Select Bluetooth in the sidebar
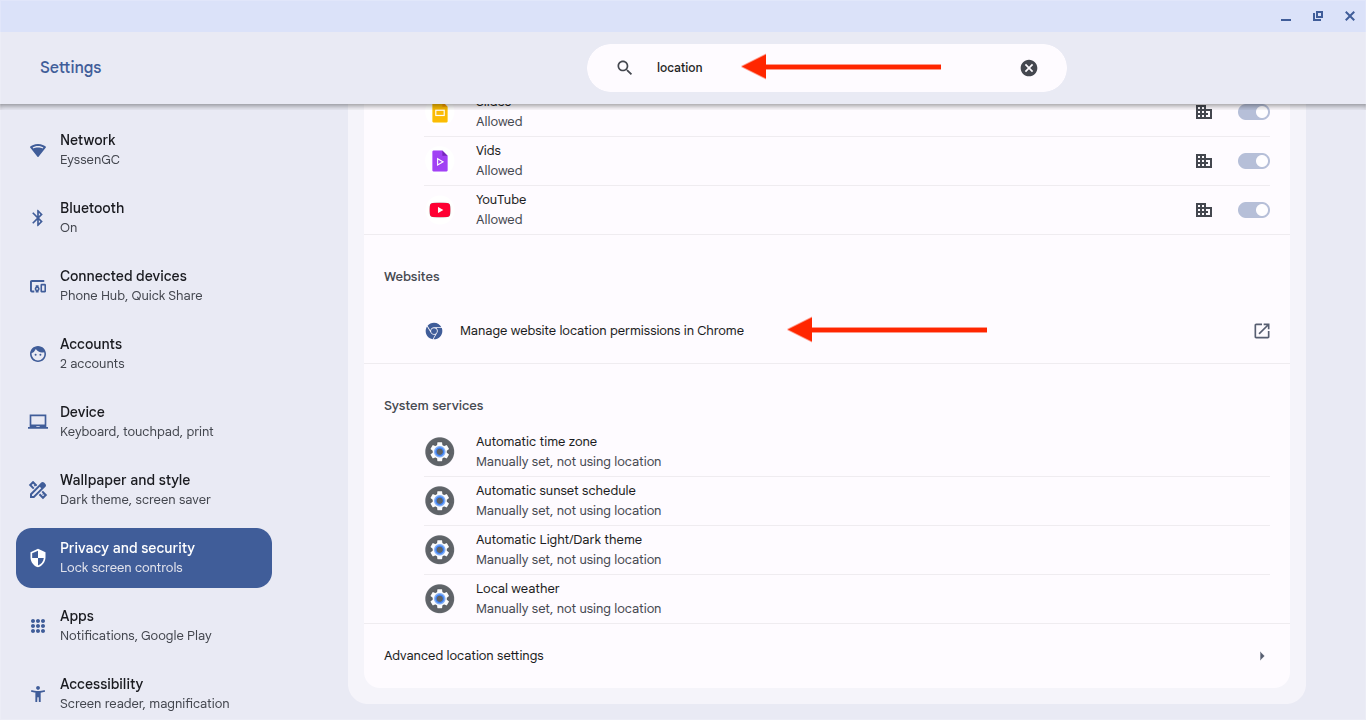The image size is (1366, 720). [92, 217]
